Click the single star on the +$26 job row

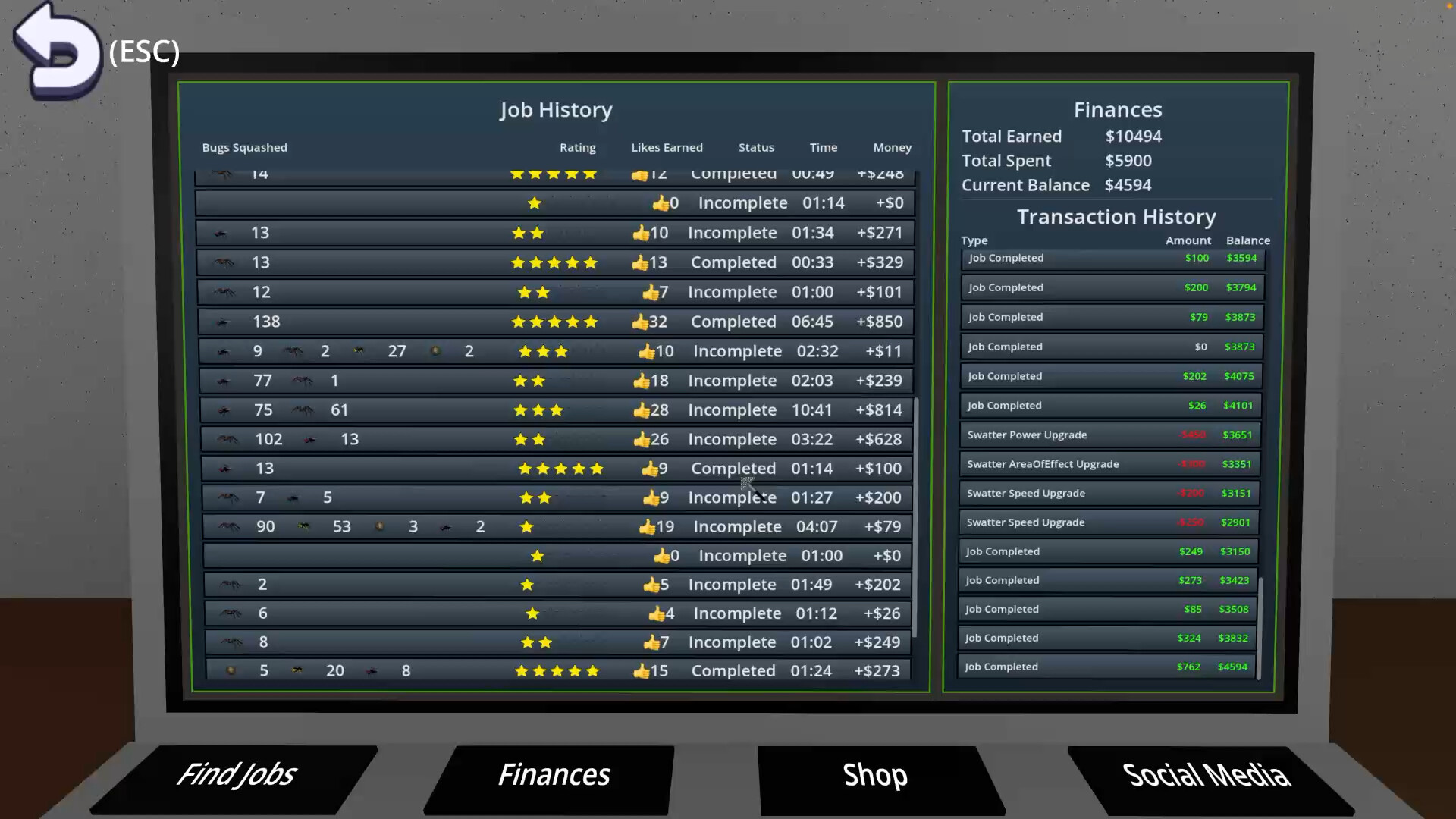click(532, 613)
